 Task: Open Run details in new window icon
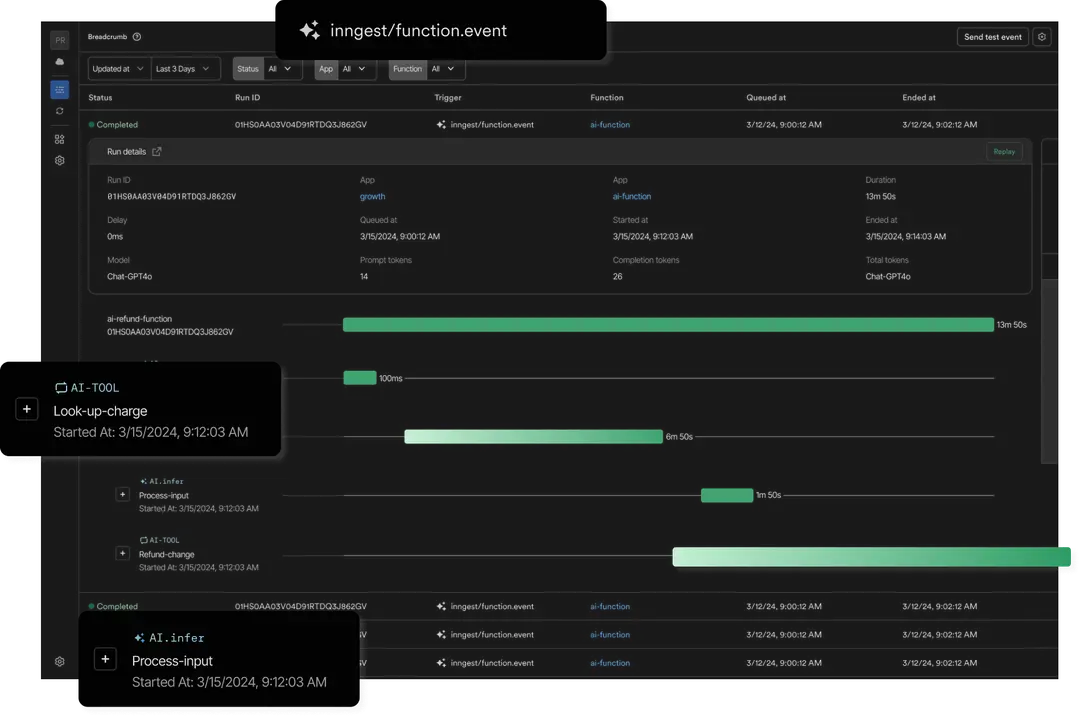[x=157, y=152]
